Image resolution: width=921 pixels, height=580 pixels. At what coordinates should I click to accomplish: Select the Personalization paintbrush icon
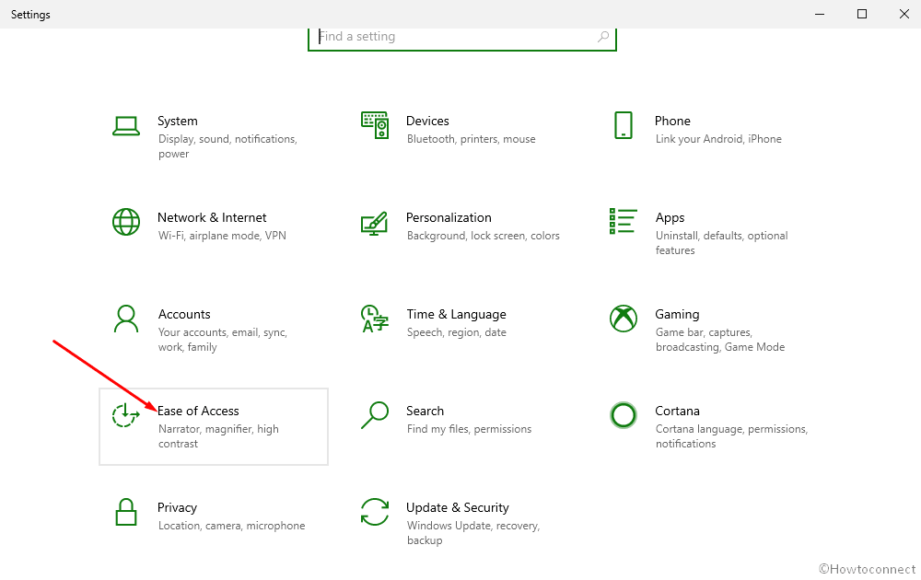pos(374,223)
